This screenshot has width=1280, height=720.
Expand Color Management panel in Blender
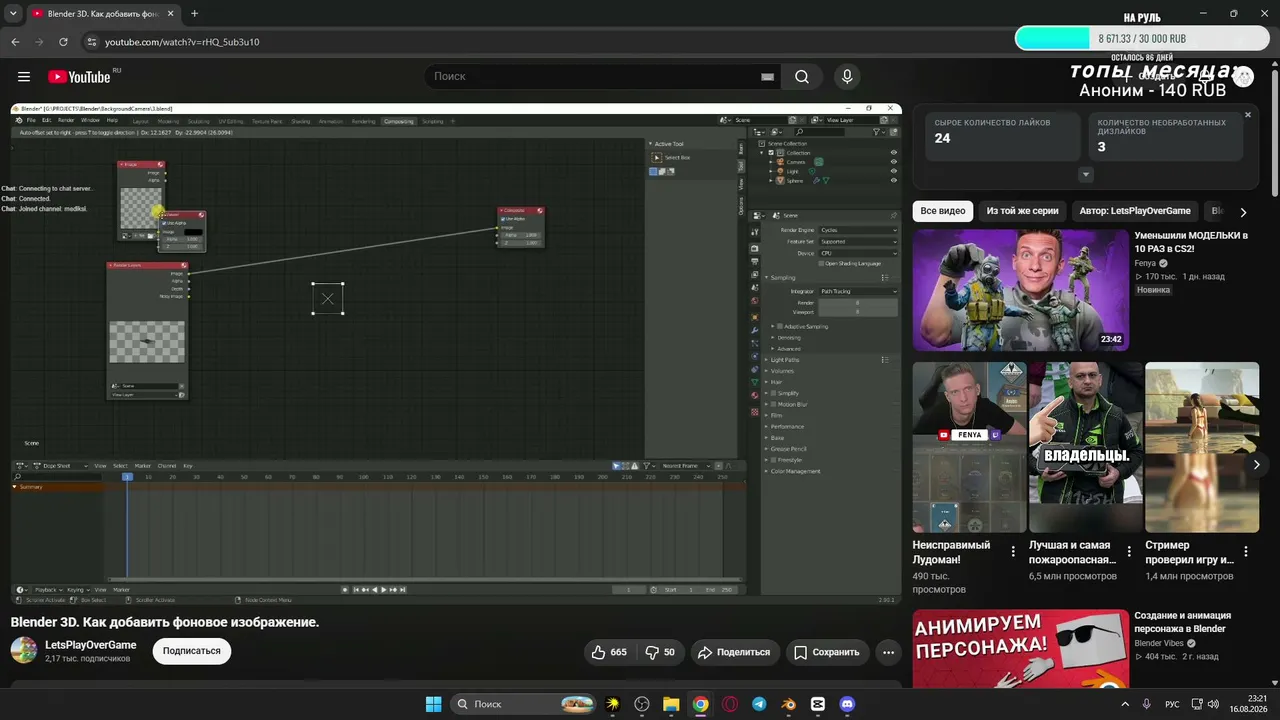click(795, 471)
